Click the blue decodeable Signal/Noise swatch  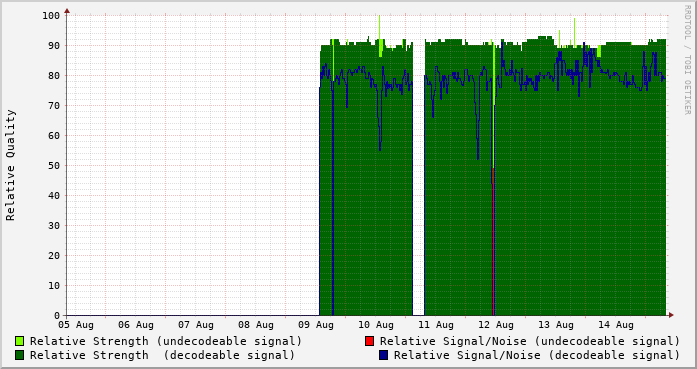tap(383, 355)
